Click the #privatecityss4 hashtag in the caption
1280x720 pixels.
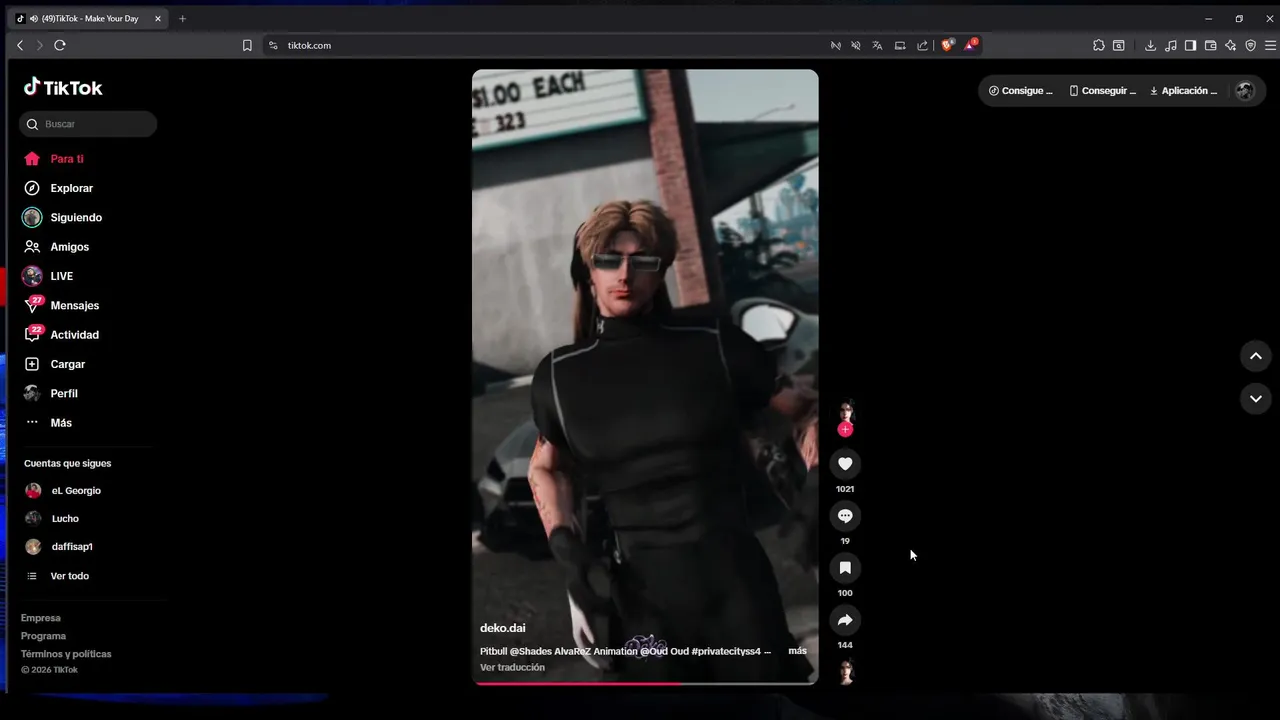pos(726,651)
